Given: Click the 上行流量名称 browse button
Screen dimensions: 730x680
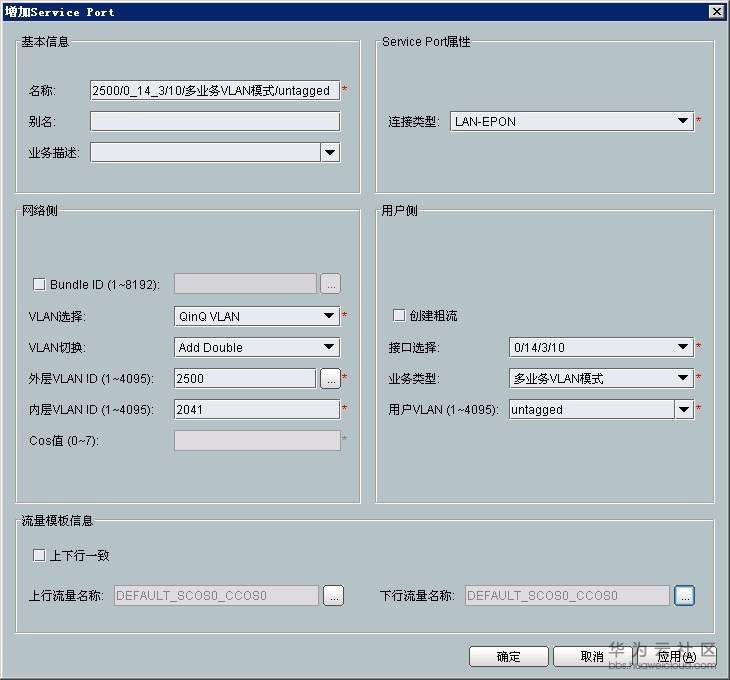Looking at the screenshot, I should (x=333, y=595).
